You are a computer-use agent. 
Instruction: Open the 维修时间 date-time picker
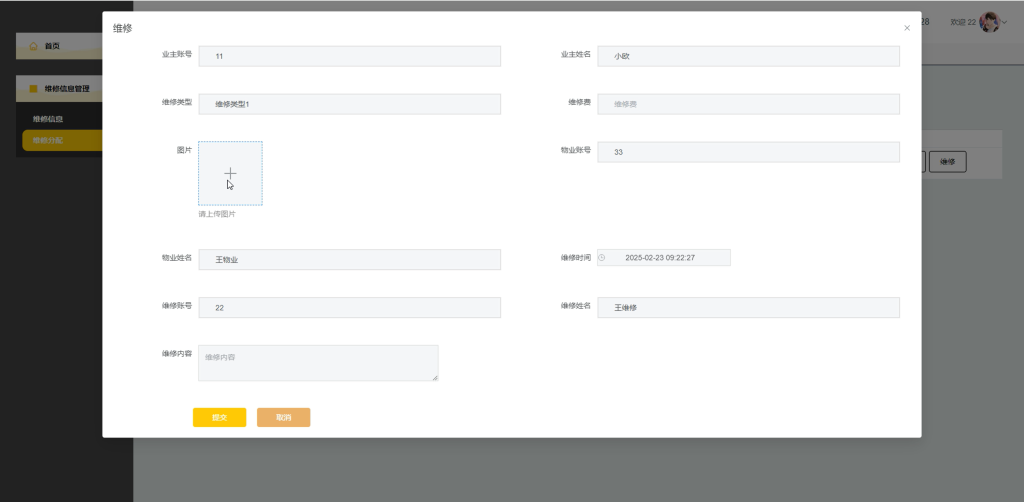664,258
